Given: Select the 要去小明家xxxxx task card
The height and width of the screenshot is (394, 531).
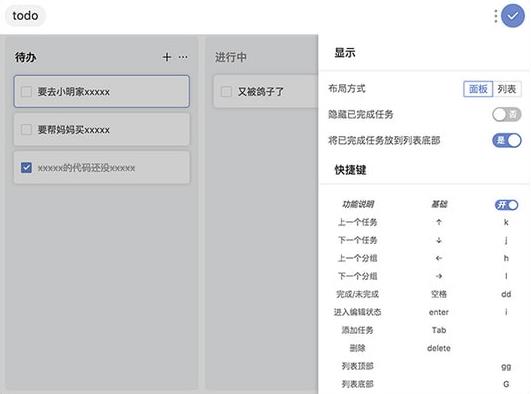Looking at the screenshot, I should 102,91.
